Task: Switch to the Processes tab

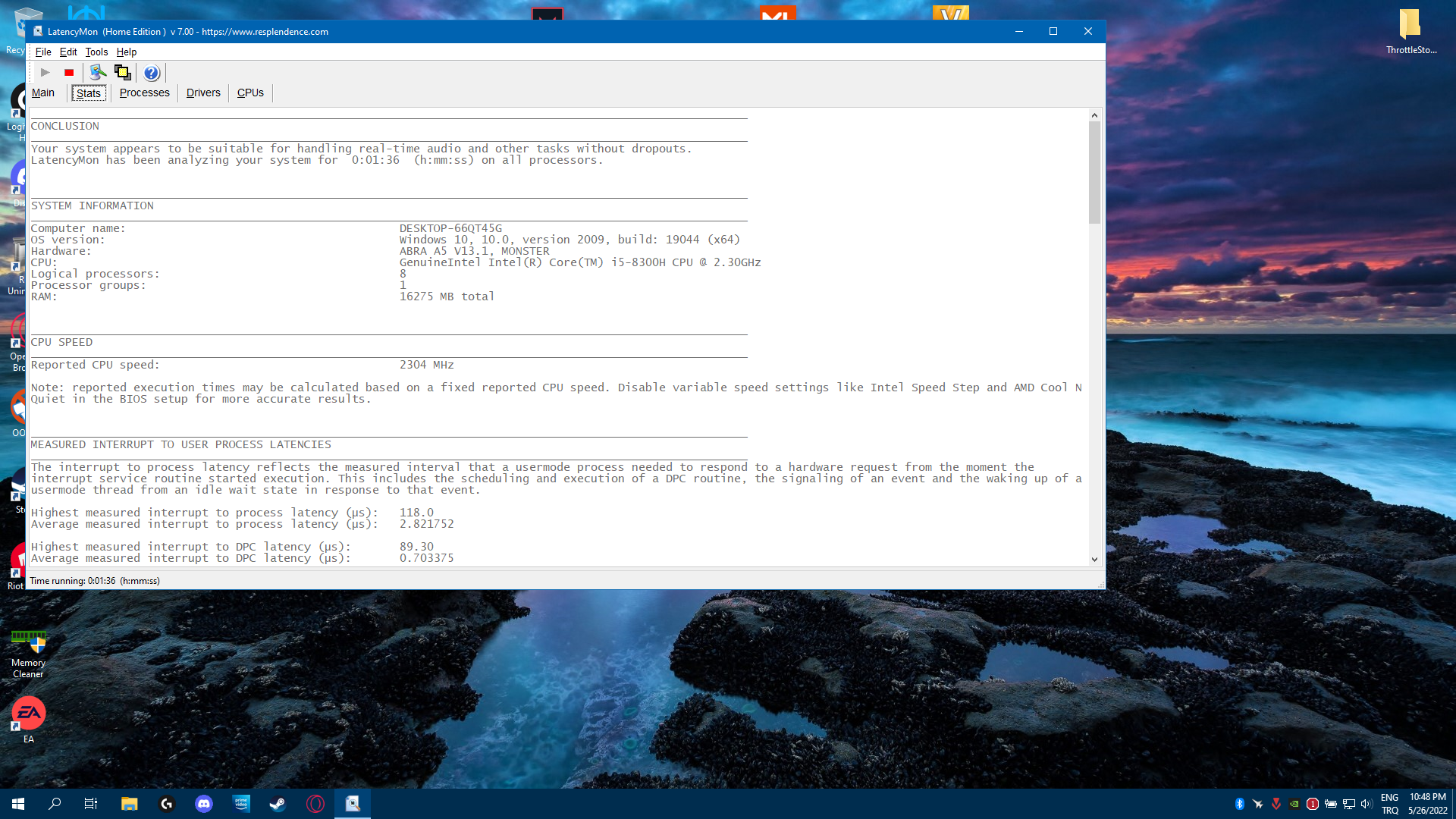Action: 144,93
